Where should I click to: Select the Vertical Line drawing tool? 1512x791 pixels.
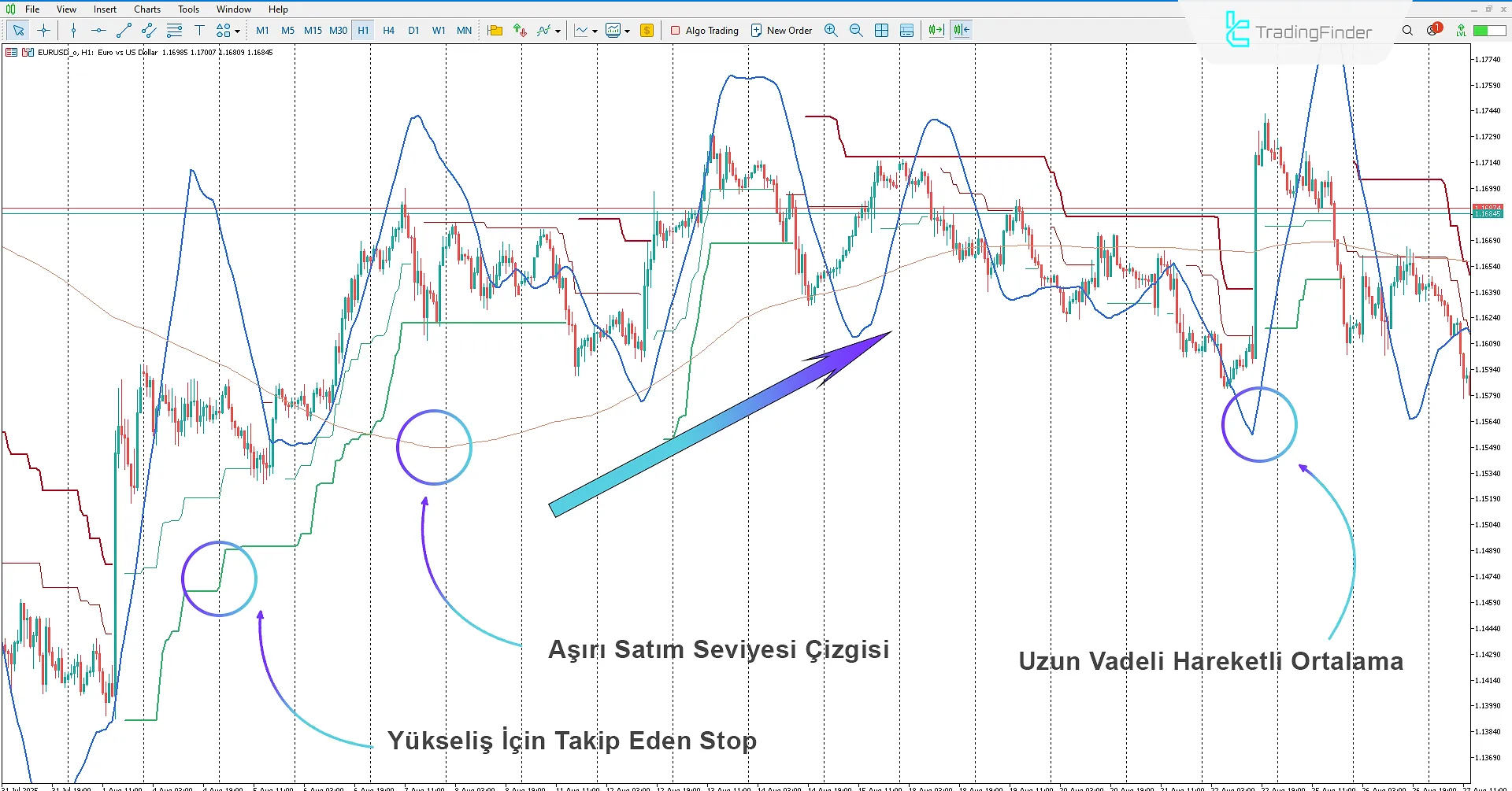pyautogui.click(x=73, y=30)
